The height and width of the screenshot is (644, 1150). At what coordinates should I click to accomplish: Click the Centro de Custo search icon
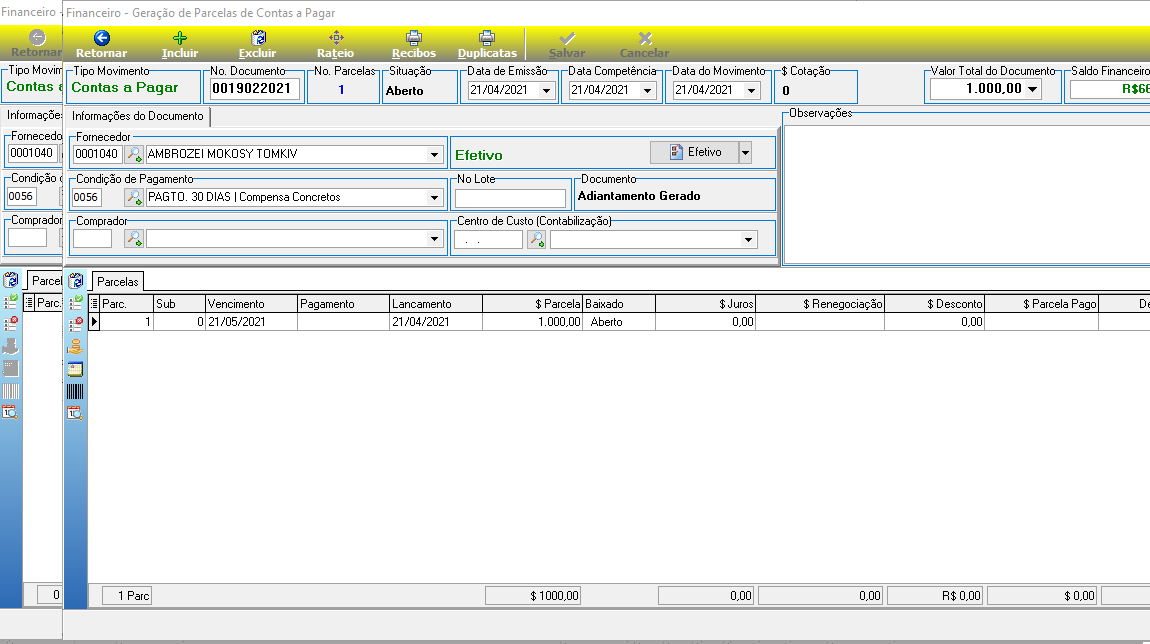click(537, 239)
